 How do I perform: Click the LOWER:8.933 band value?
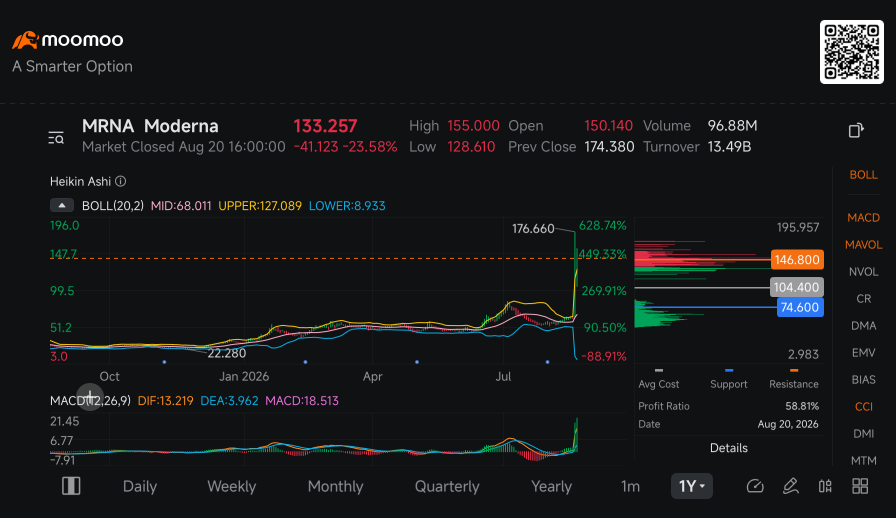(x=347, y=206)
